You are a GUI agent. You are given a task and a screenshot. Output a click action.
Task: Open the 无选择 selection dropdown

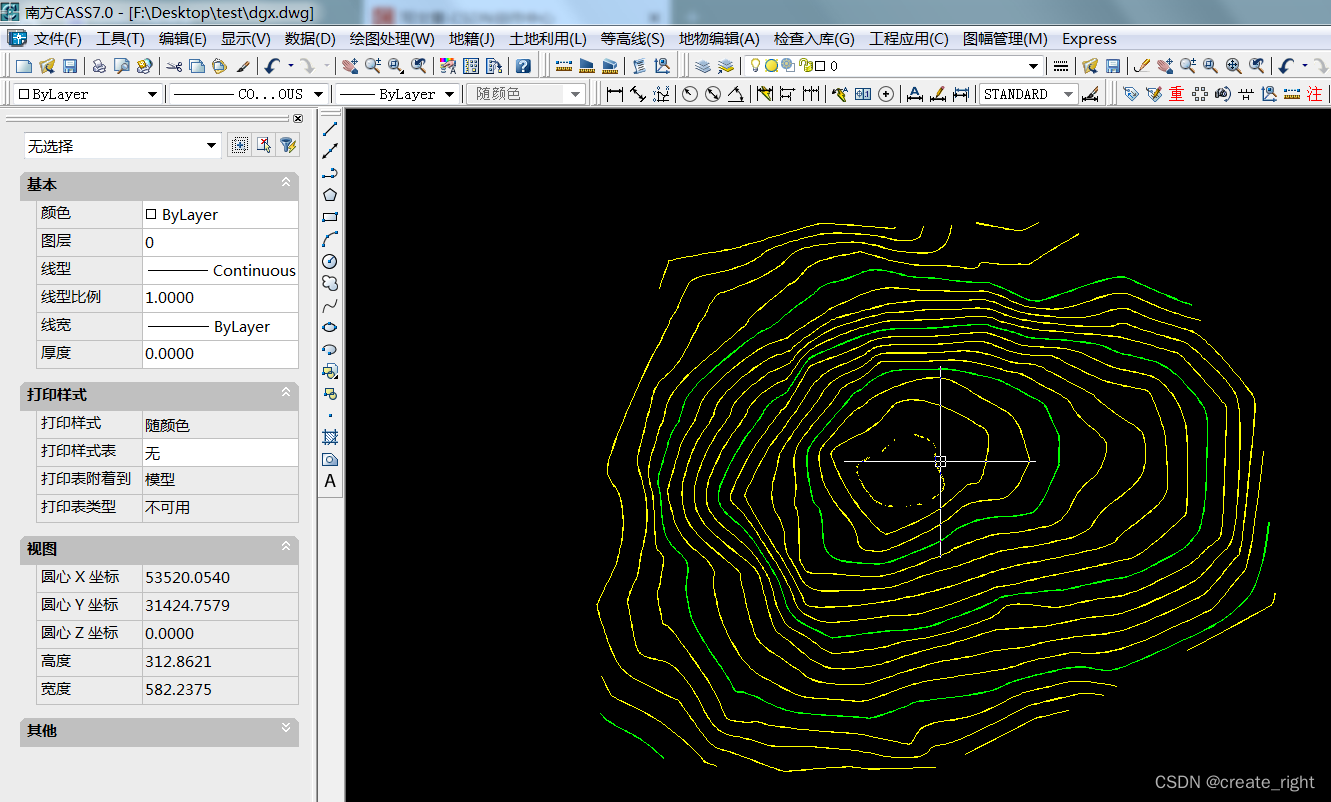click(211, 146)
